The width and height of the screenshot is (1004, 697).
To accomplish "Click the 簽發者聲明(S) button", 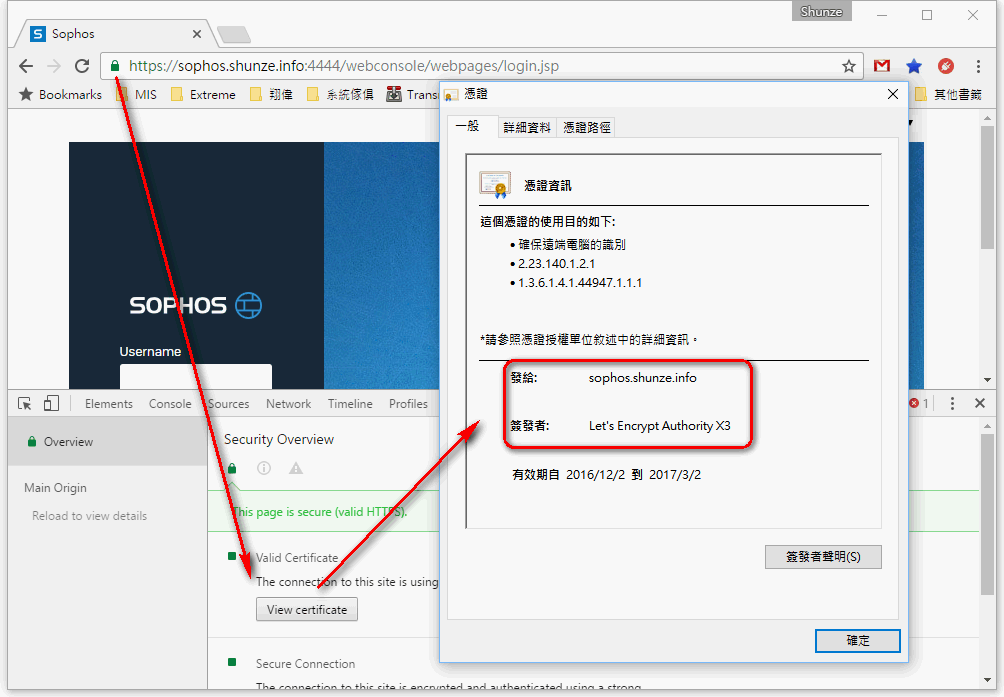I will (823, 557).
